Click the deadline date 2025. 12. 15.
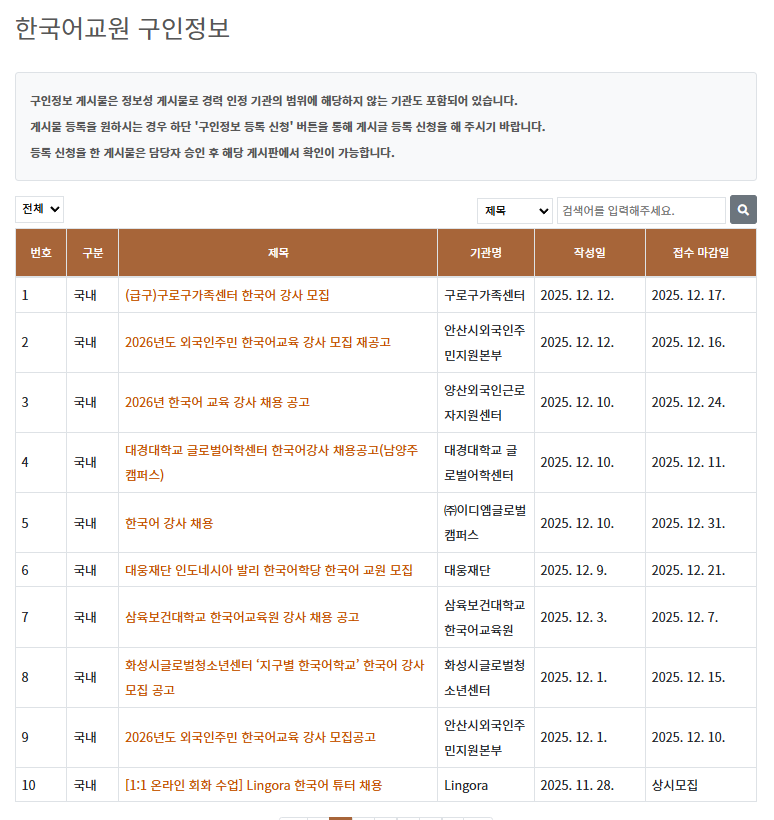The image size is (774, 820). (x=688, y=678)
